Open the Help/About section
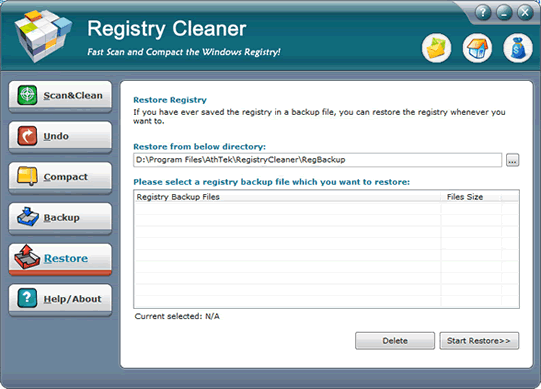The height and width of the screenshot is (389, 541). (x=60, y=299)
